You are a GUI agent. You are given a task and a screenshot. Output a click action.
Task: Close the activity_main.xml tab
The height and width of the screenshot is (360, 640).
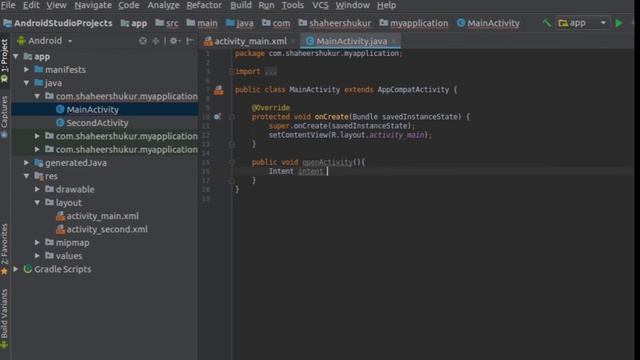293,42
